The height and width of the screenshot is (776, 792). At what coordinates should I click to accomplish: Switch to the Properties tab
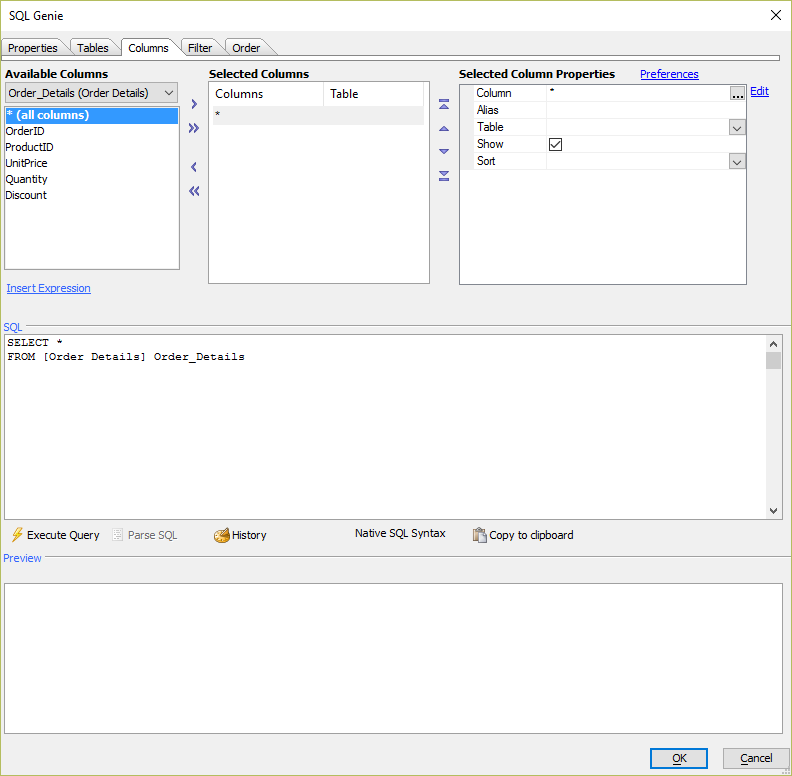coord(33,48)
